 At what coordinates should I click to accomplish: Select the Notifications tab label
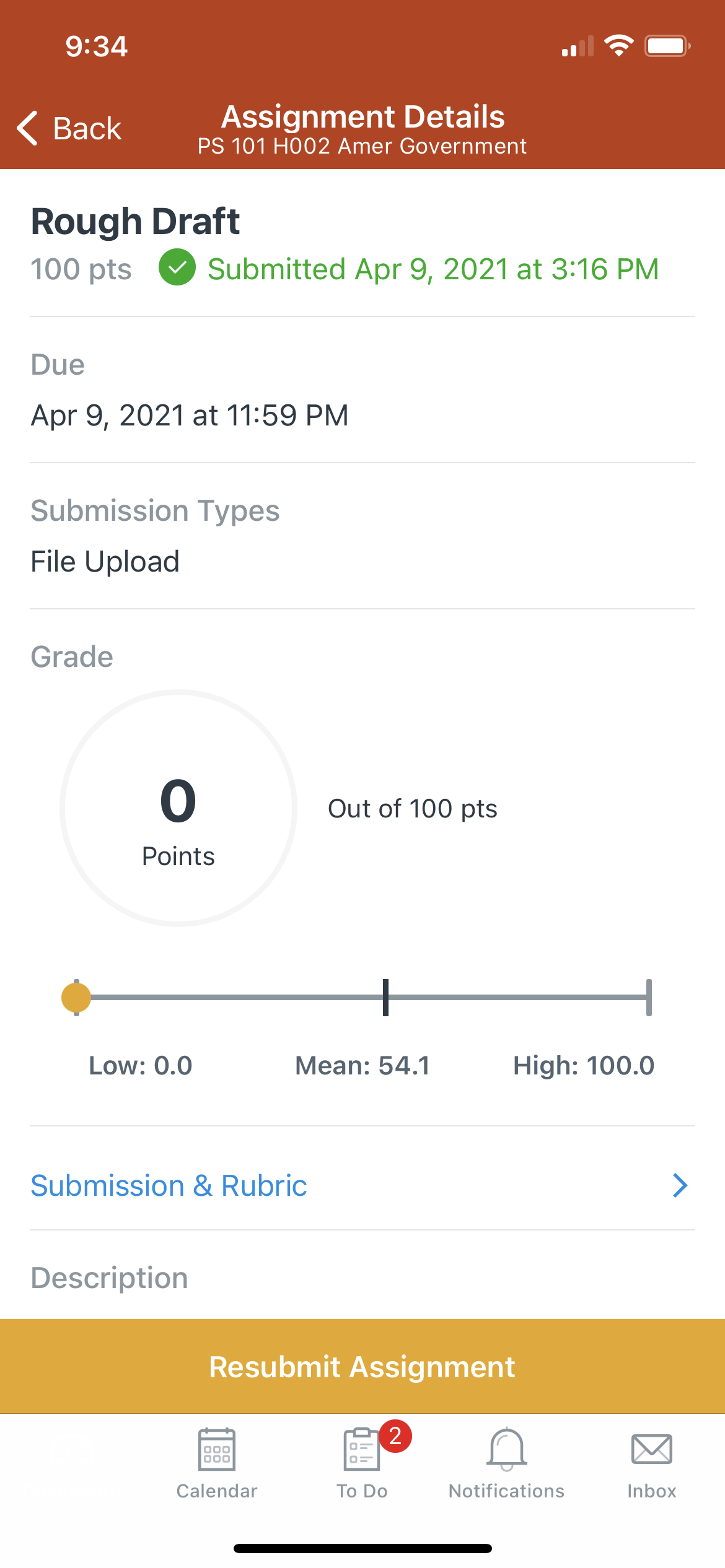[x=507, y=1491]
